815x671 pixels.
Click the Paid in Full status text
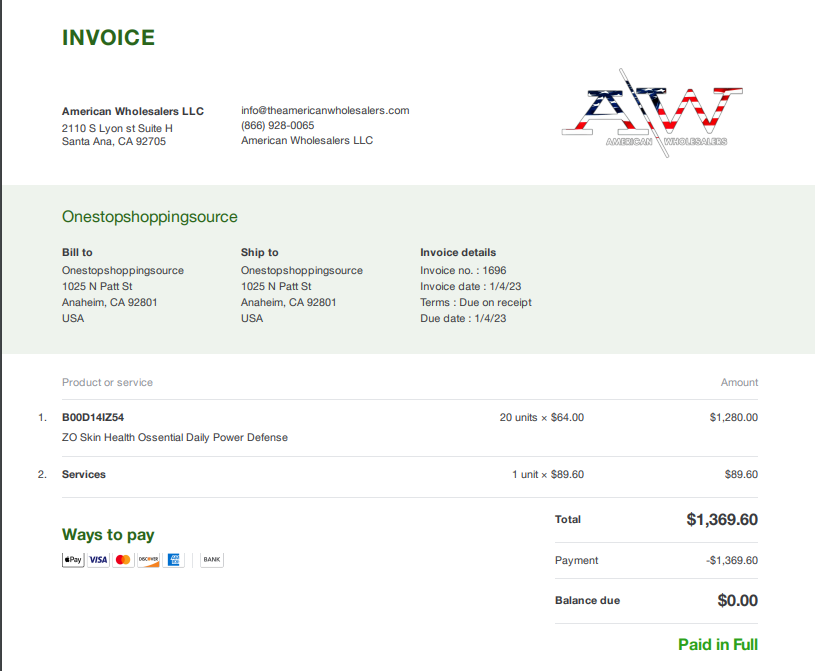click(x=718, y=644)
